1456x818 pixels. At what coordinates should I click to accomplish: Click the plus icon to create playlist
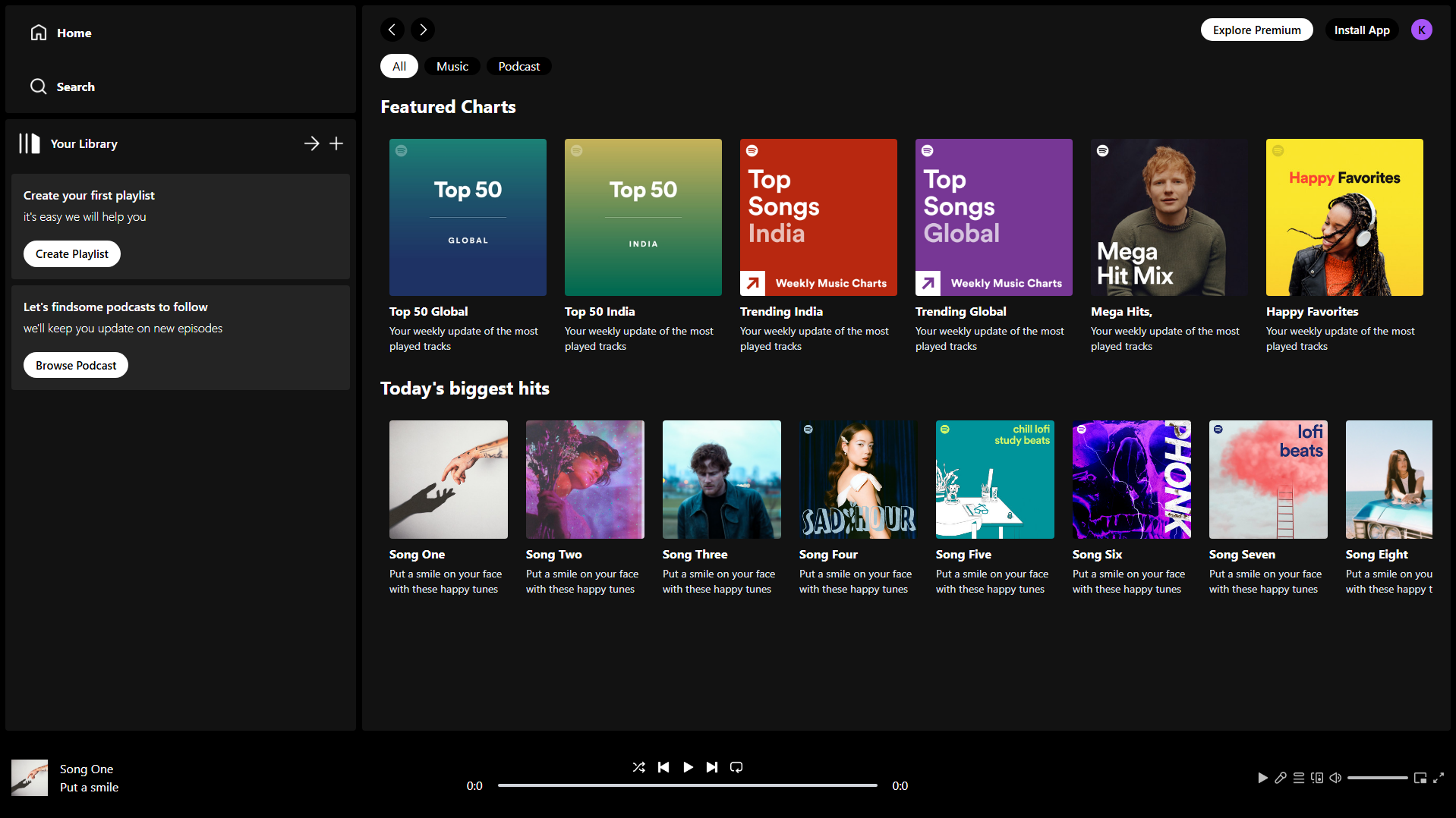click(336, 143)
